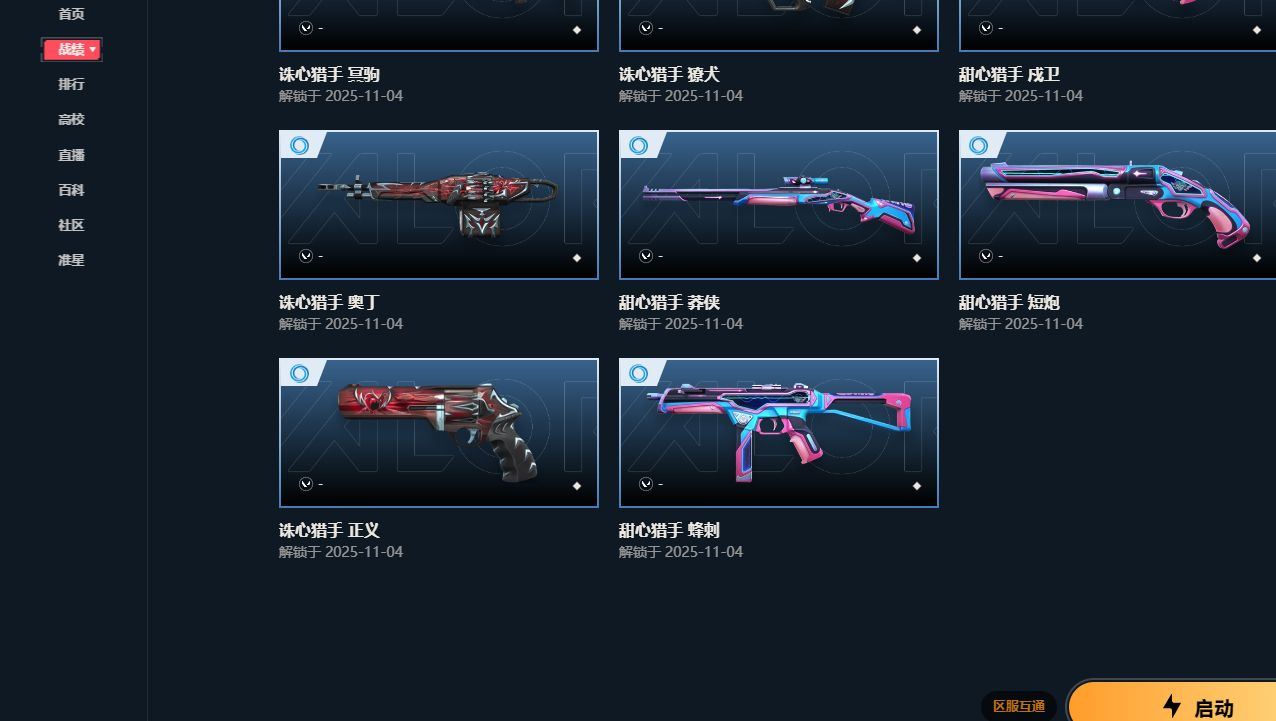Open the 排行 sidebar item

click(71, 84)
